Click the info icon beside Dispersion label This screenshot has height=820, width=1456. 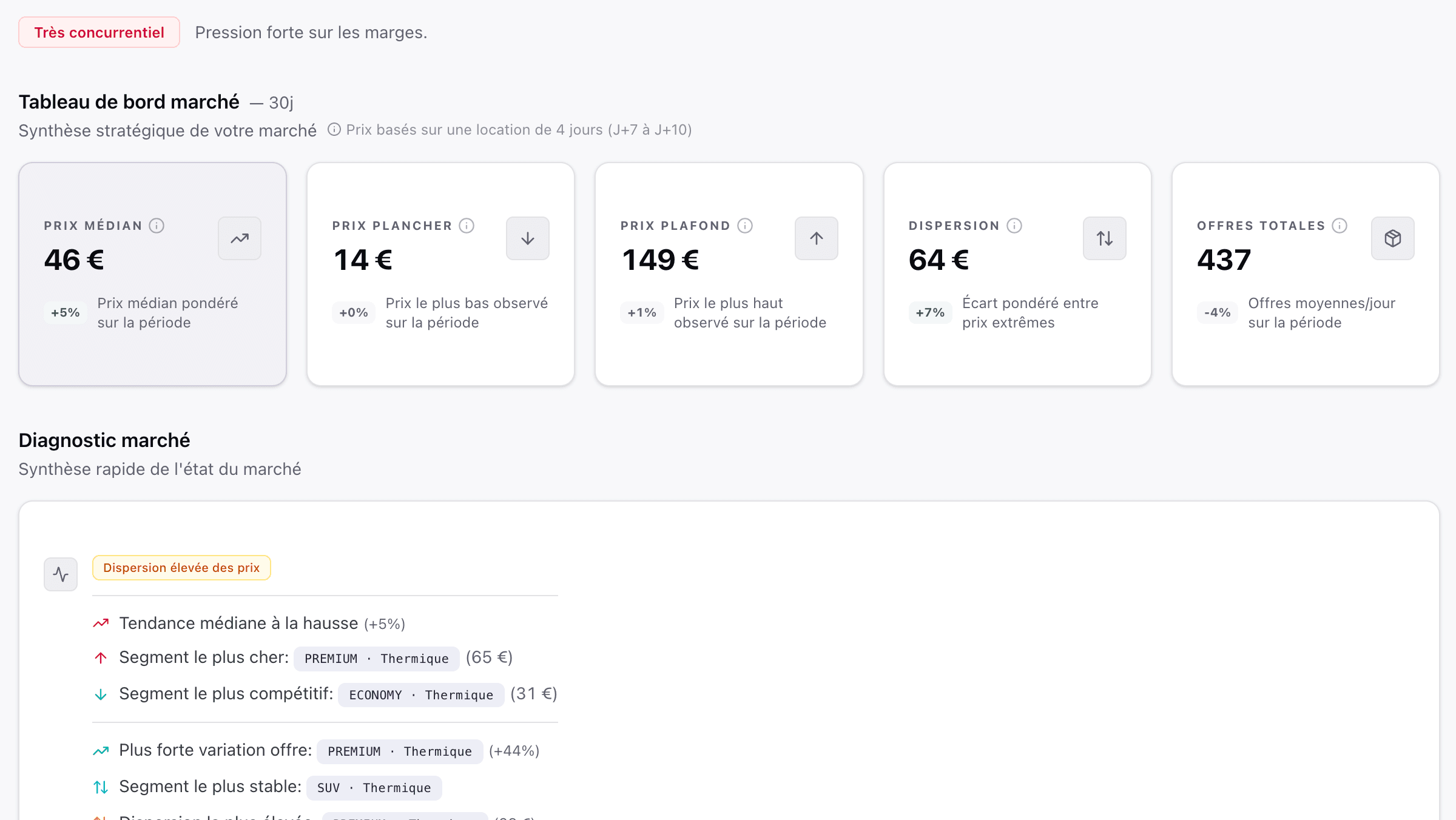click(x=1014, y=226)
